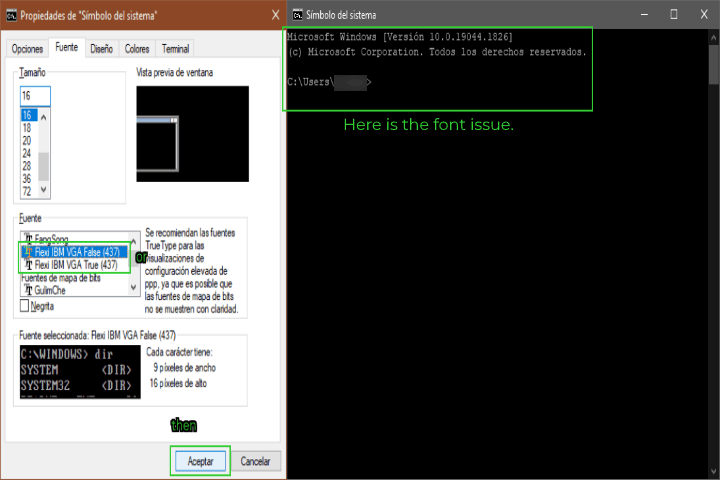Select the GulimChe font
720x480 pixels.
50,290
